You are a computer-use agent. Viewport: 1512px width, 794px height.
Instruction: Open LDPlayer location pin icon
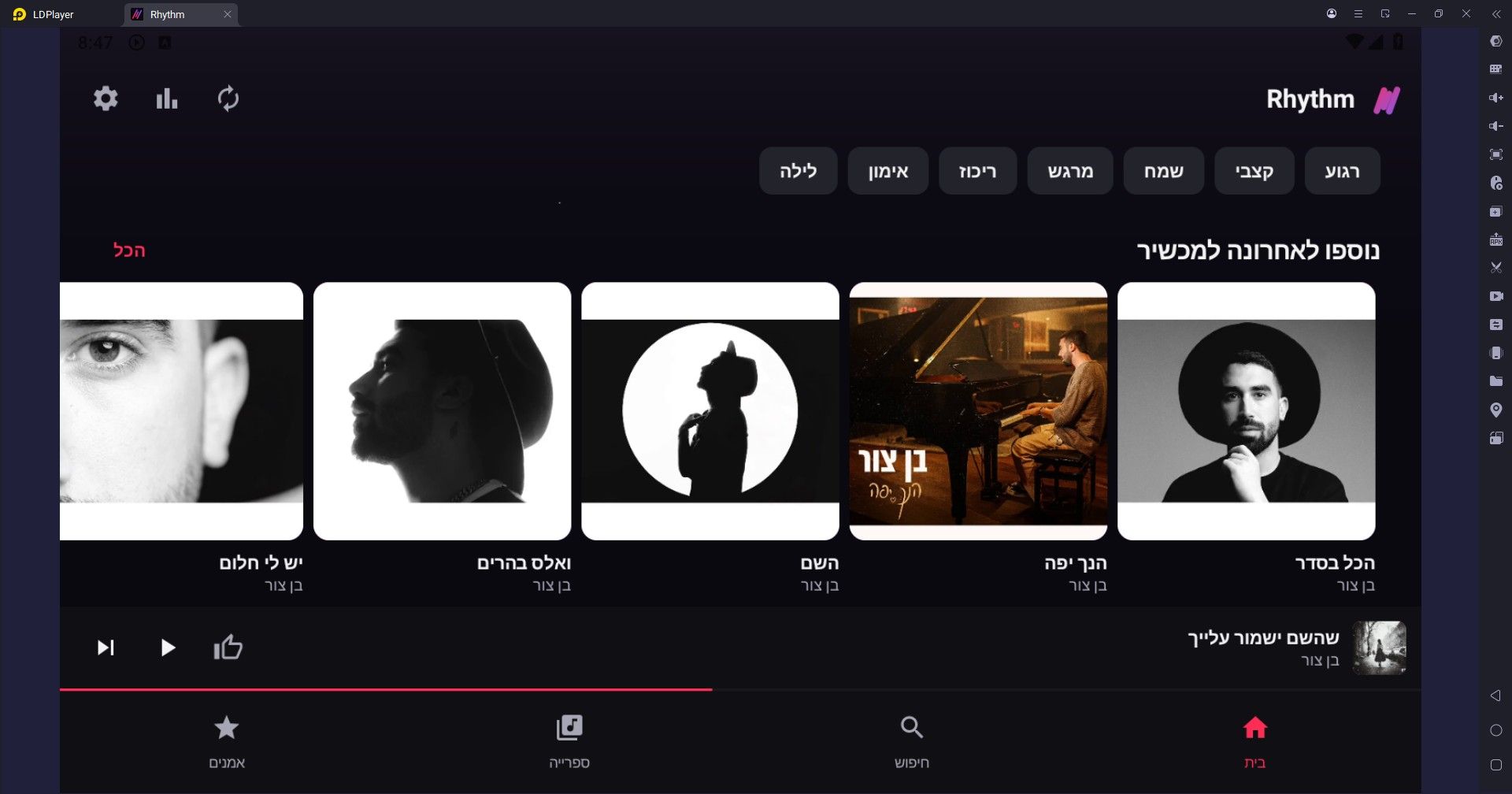pyautogui.click(x=1496, y=410)
